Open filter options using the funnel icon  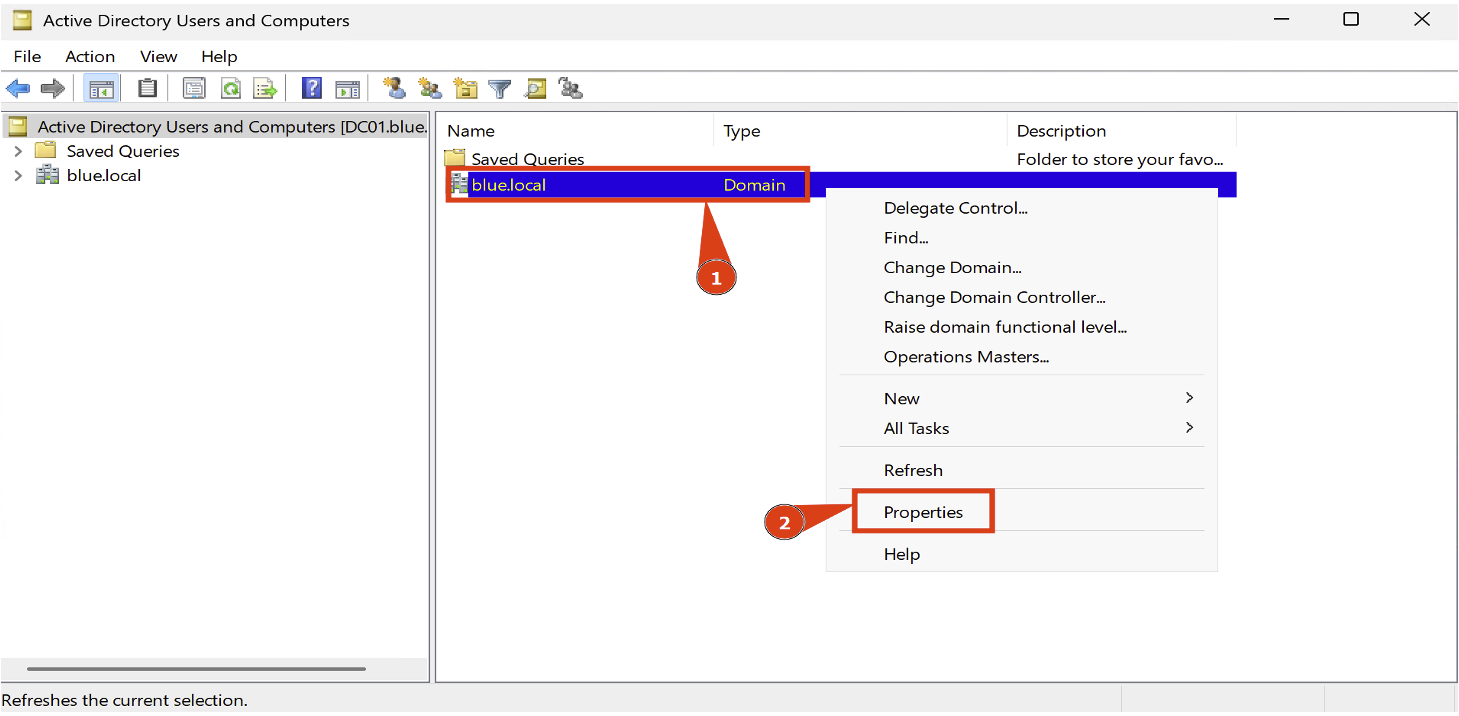pyautogui.click(x=500, y=88)
